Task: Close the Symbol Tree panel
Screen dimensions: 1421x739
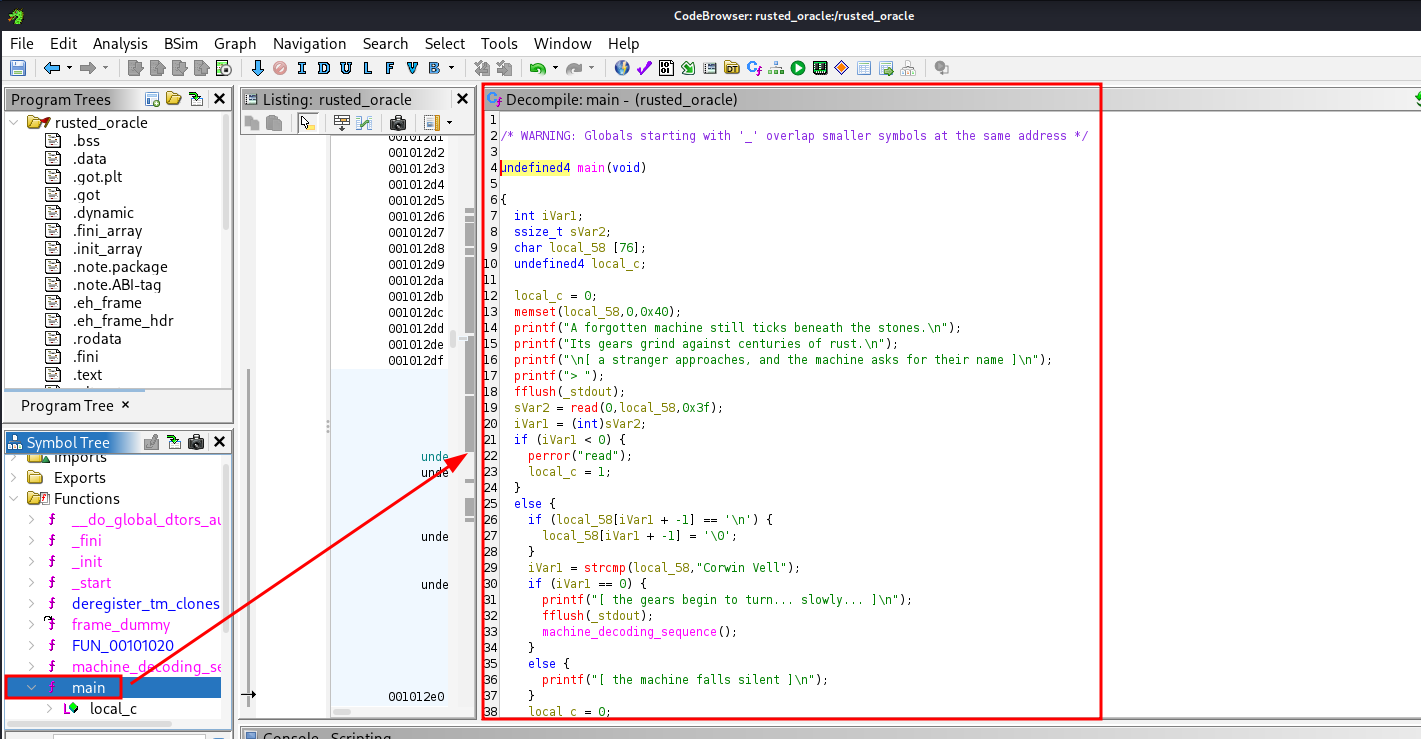Action: coord(220,442)
